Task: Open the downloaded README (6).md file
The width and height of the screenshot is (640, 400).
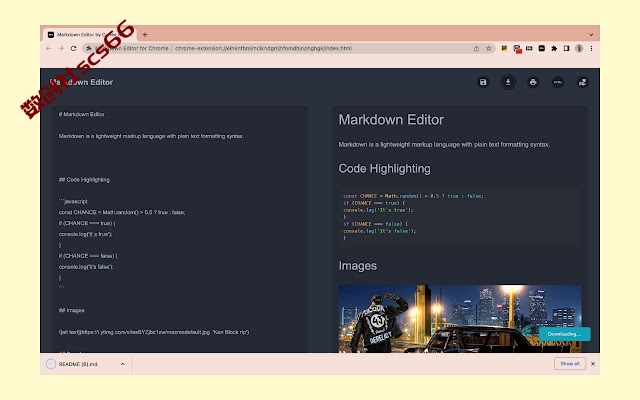Action: click(78, 364)
